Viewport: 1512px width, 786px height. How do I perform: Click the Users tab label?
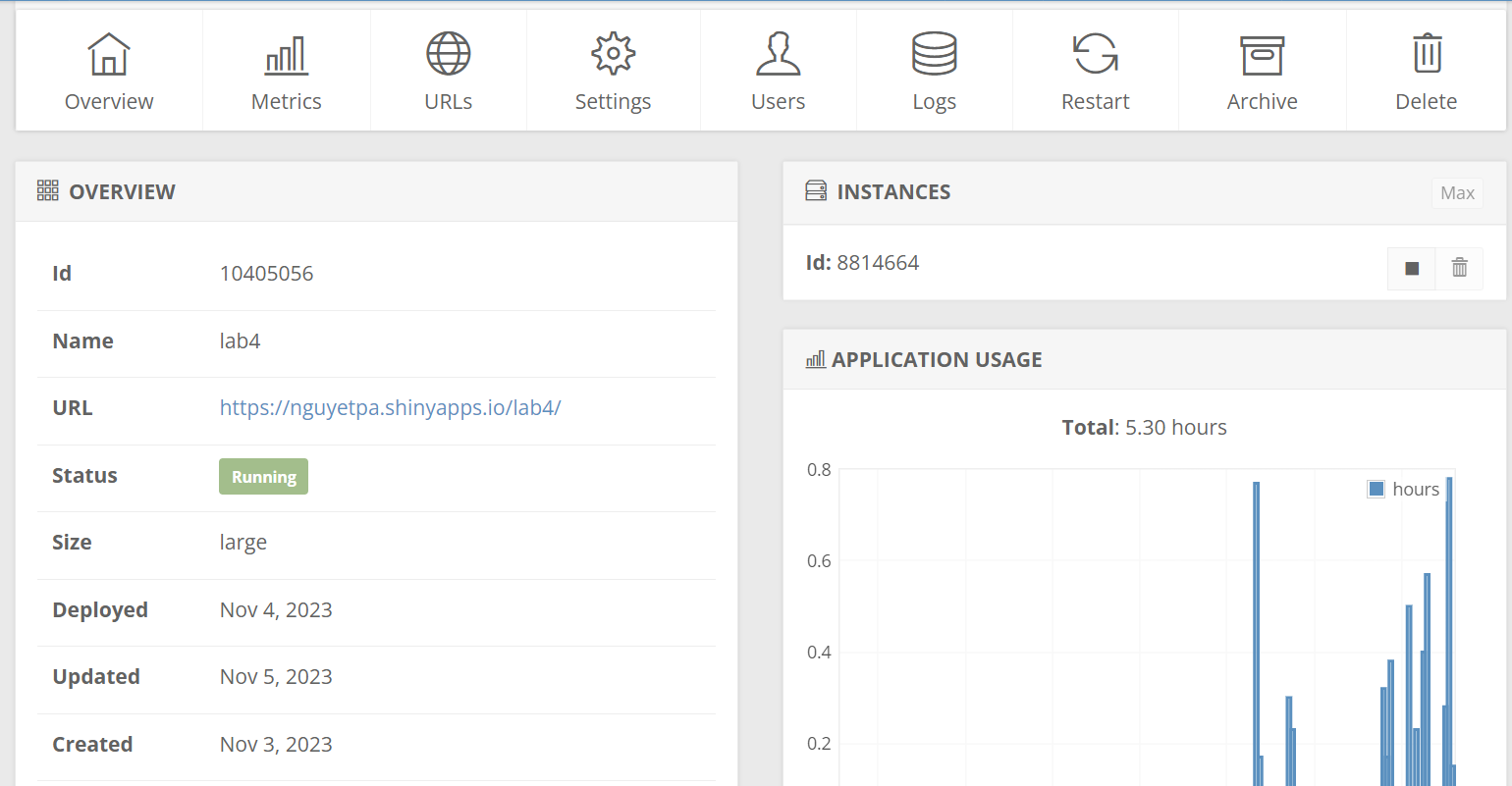coord(779,102)
